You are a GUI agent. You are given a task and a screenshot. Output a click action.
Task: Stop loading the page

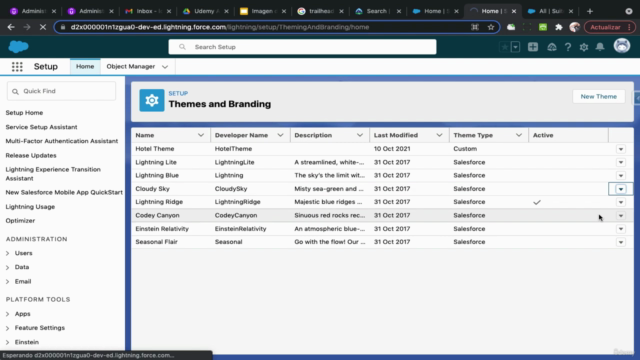click(43, 27)
